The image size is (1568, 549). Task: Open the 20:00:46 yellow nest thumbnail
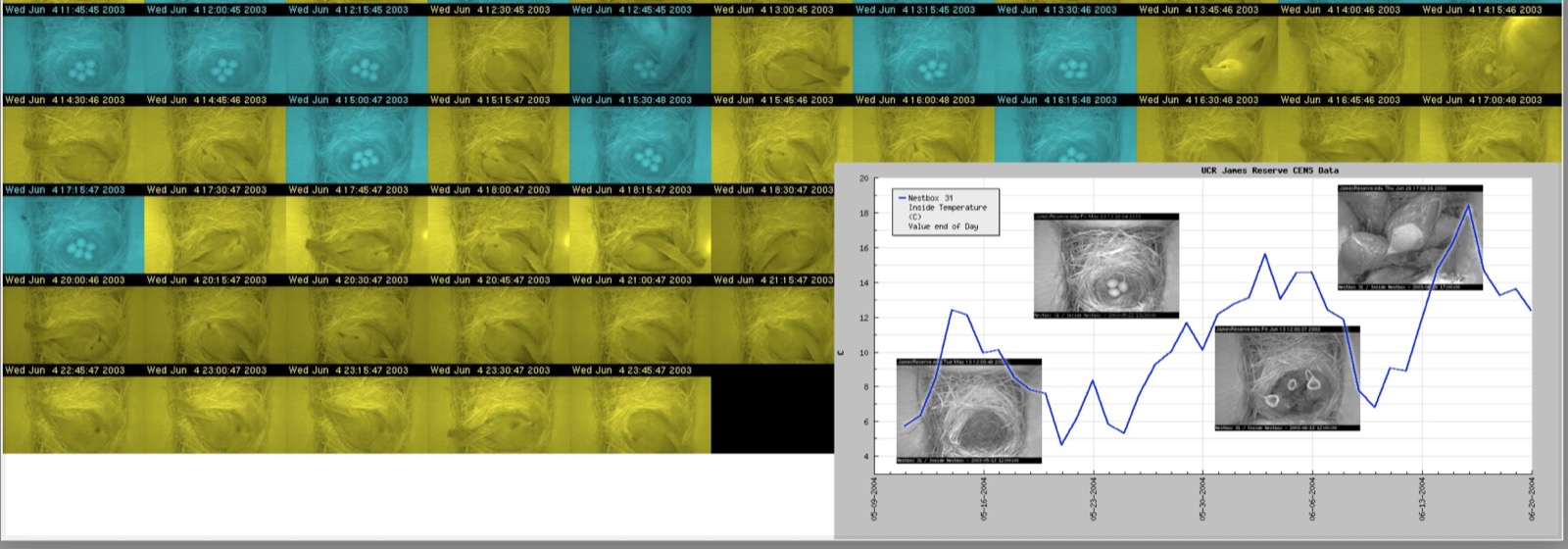(73, 325)
